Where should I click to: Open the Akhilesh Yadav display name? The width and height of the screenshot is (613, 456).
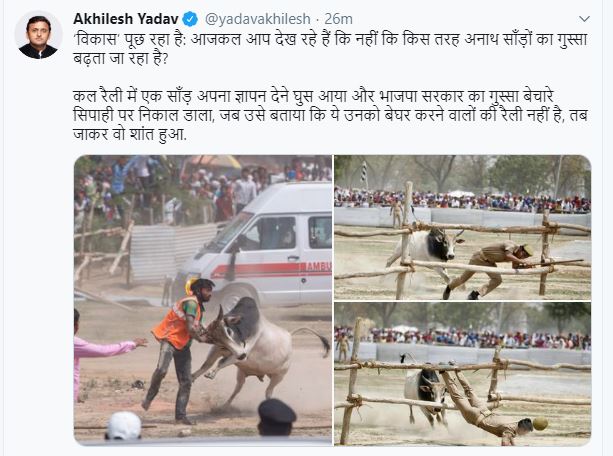(x=126, y=19)
